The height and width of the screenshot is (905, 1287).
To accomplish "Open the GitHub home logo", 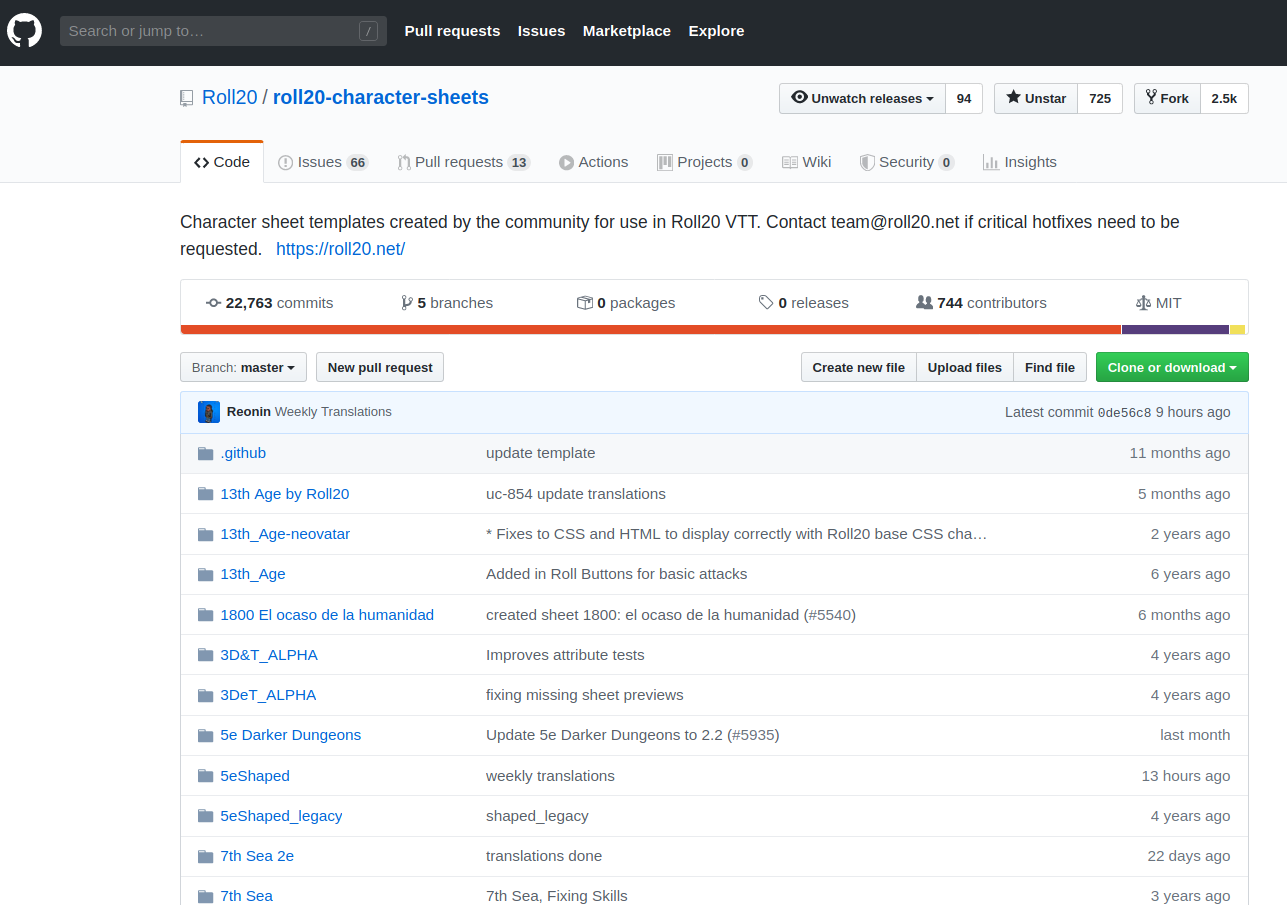I will point(24,31).
